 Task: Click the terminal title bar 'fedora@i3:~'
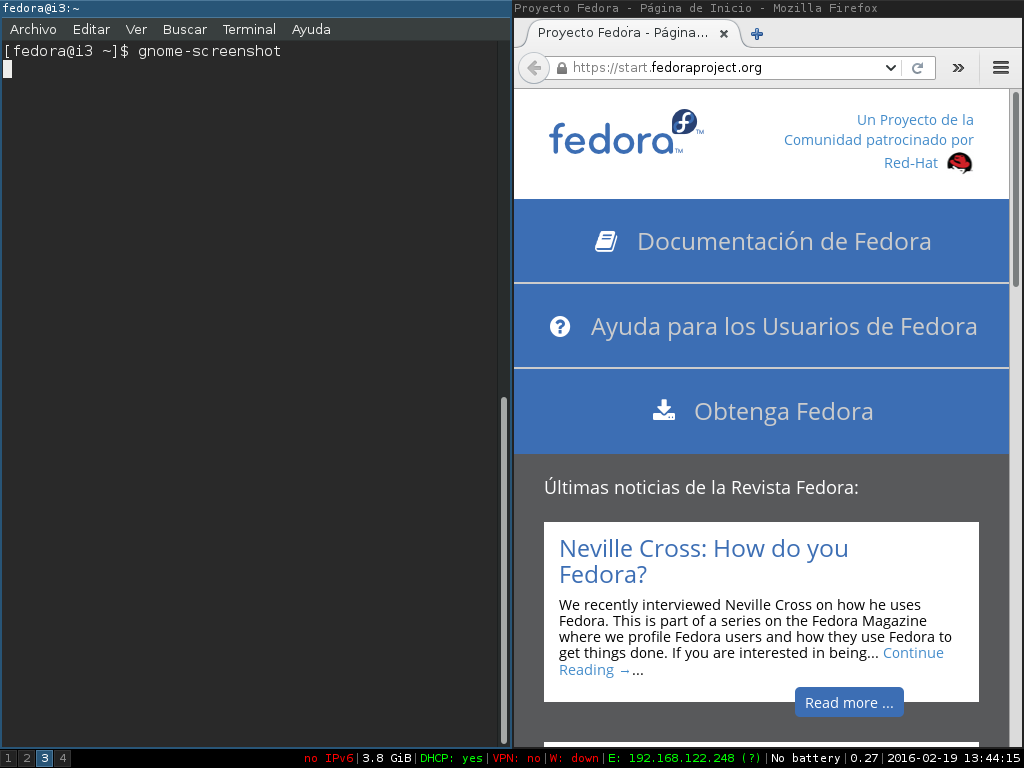256,8
